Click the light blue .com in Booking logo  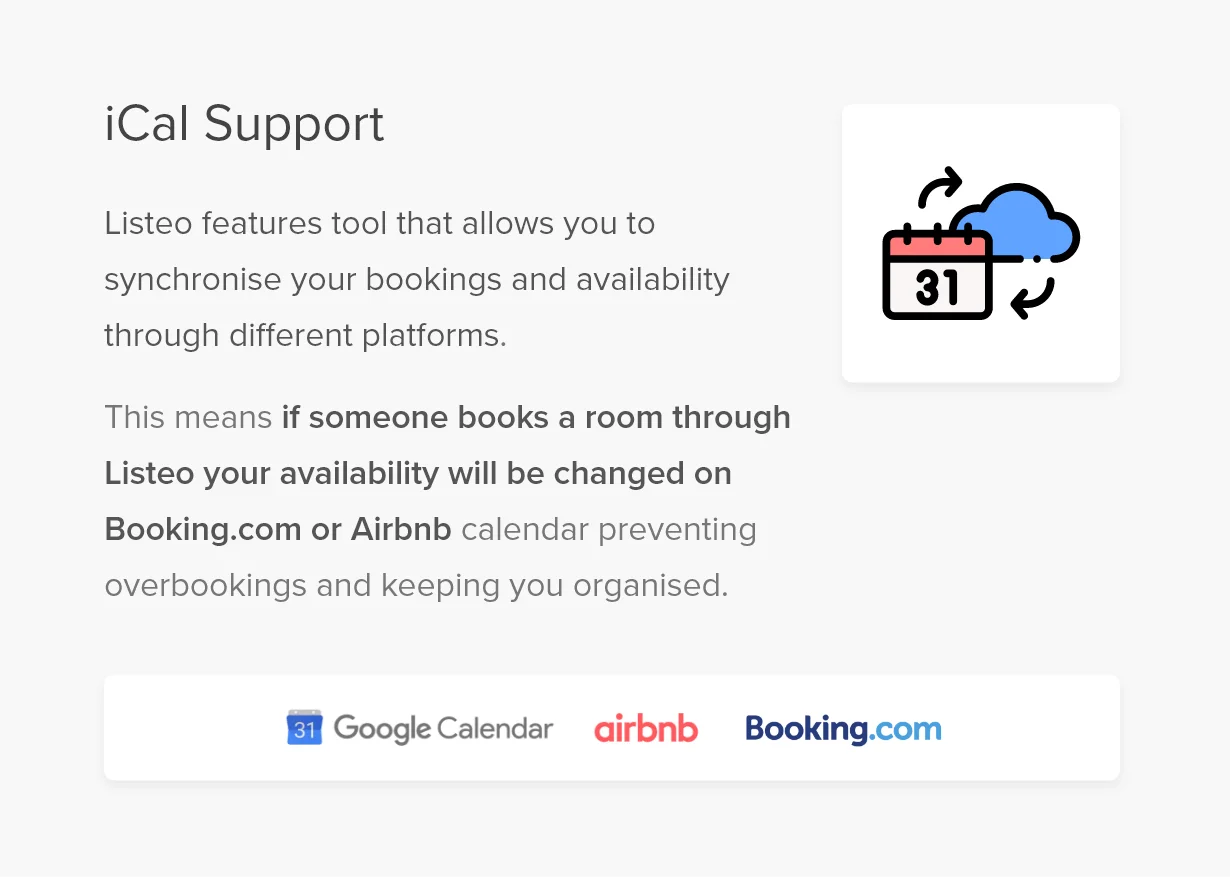pos(905,728)
